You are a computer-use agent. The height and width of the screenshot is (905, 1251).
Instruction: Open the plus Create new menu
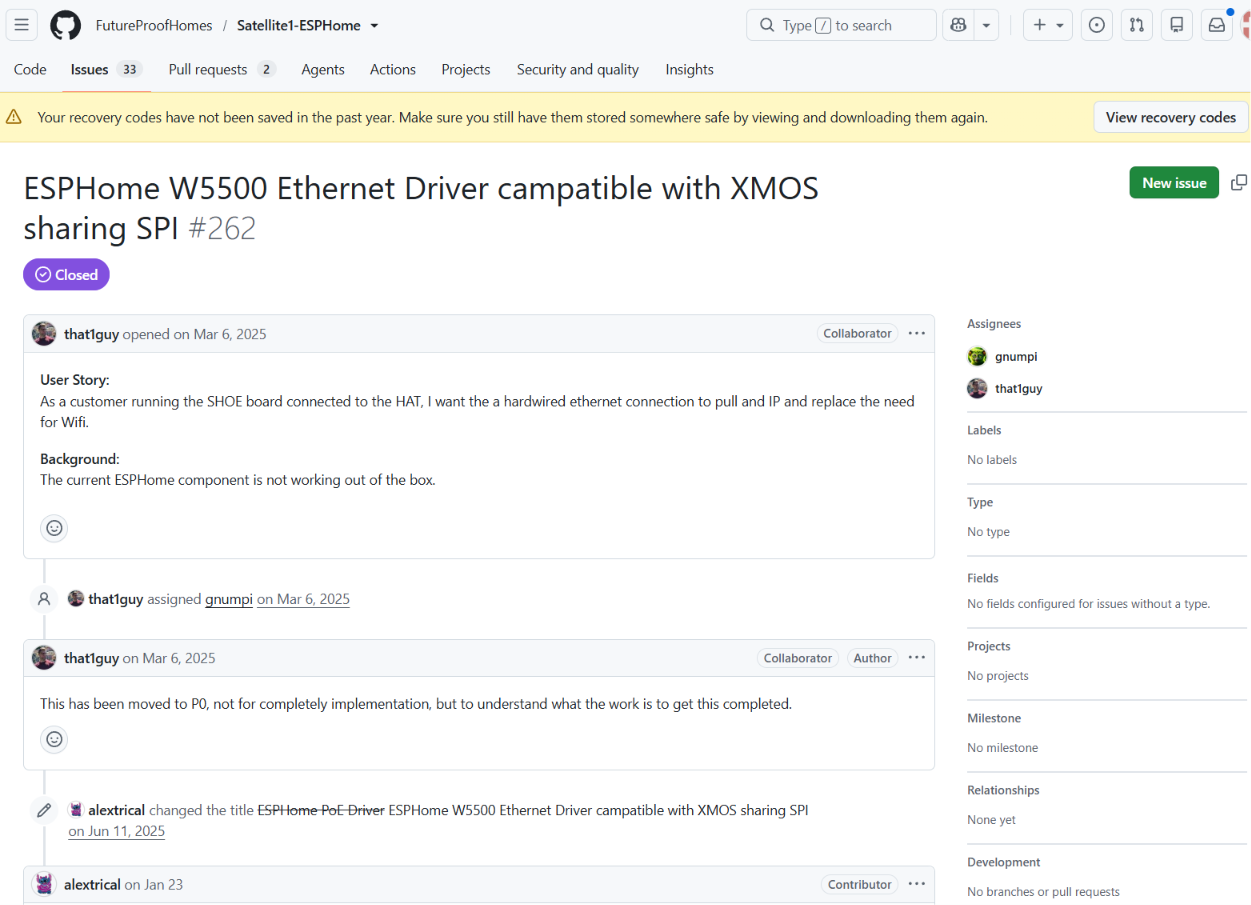tap(1048, 25)
